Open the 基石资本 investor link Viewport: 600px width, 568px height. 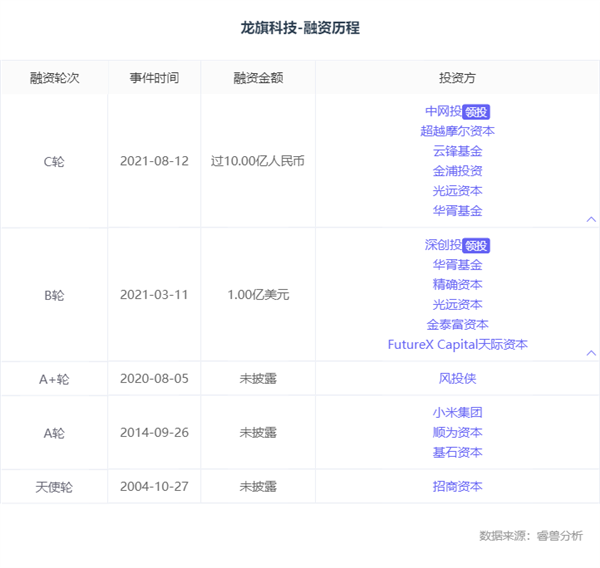coord(457,452)
